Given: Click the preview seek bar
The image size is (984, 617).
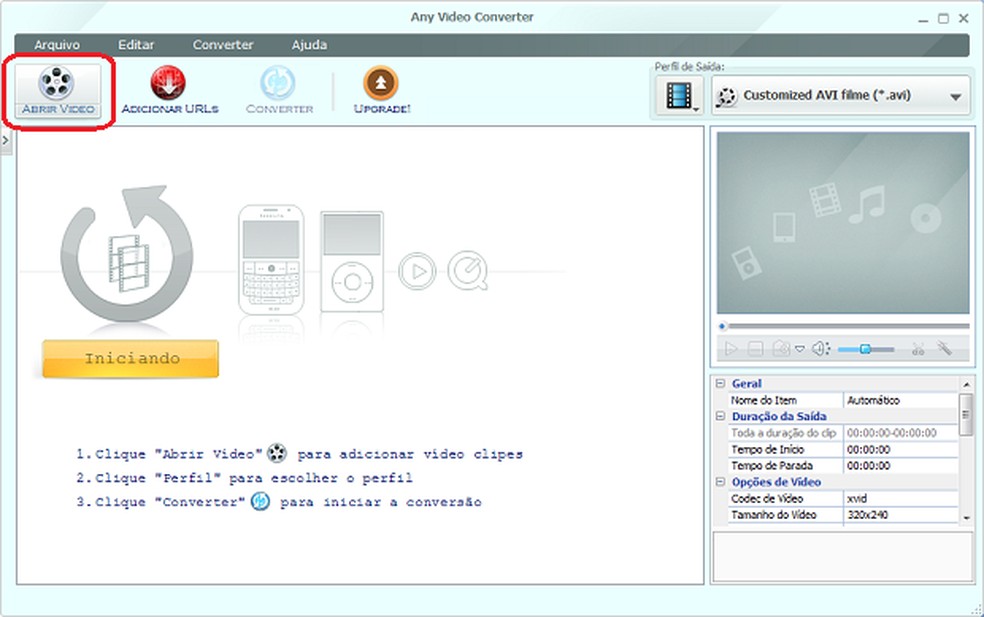Looking at the screenshot, I should pos(845,326).
